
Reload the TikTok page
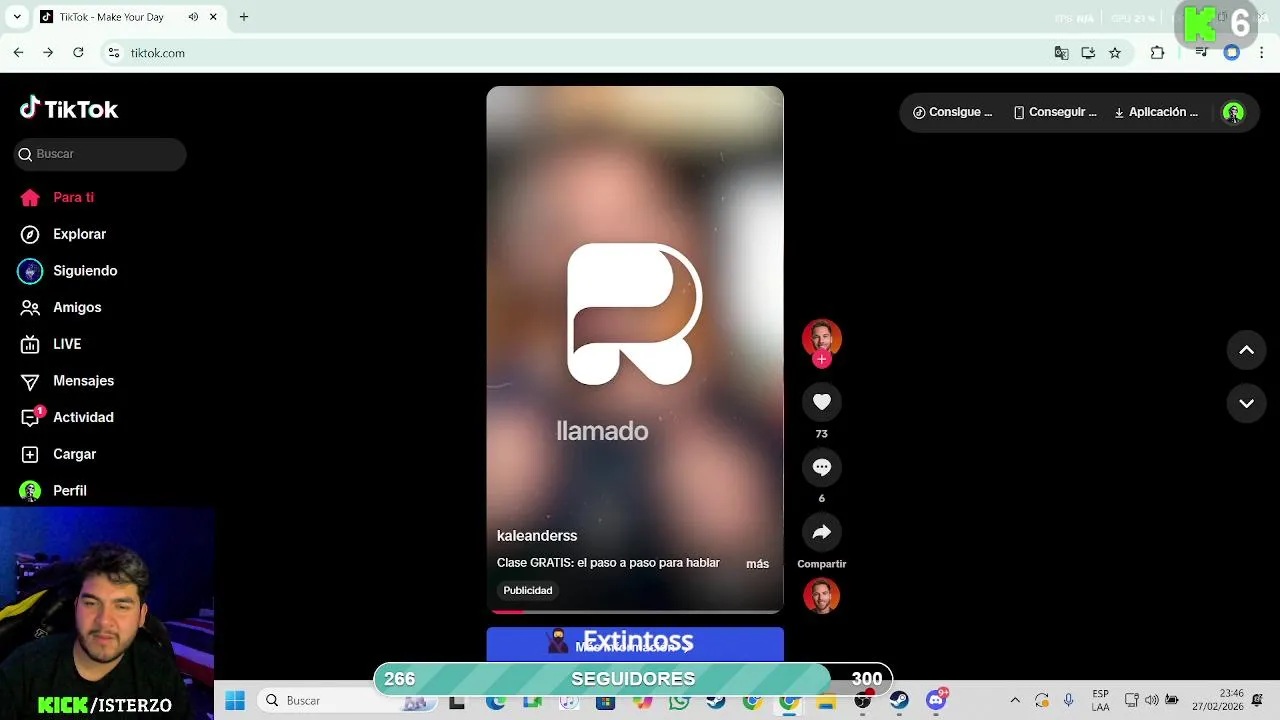[x=78, y=53]
